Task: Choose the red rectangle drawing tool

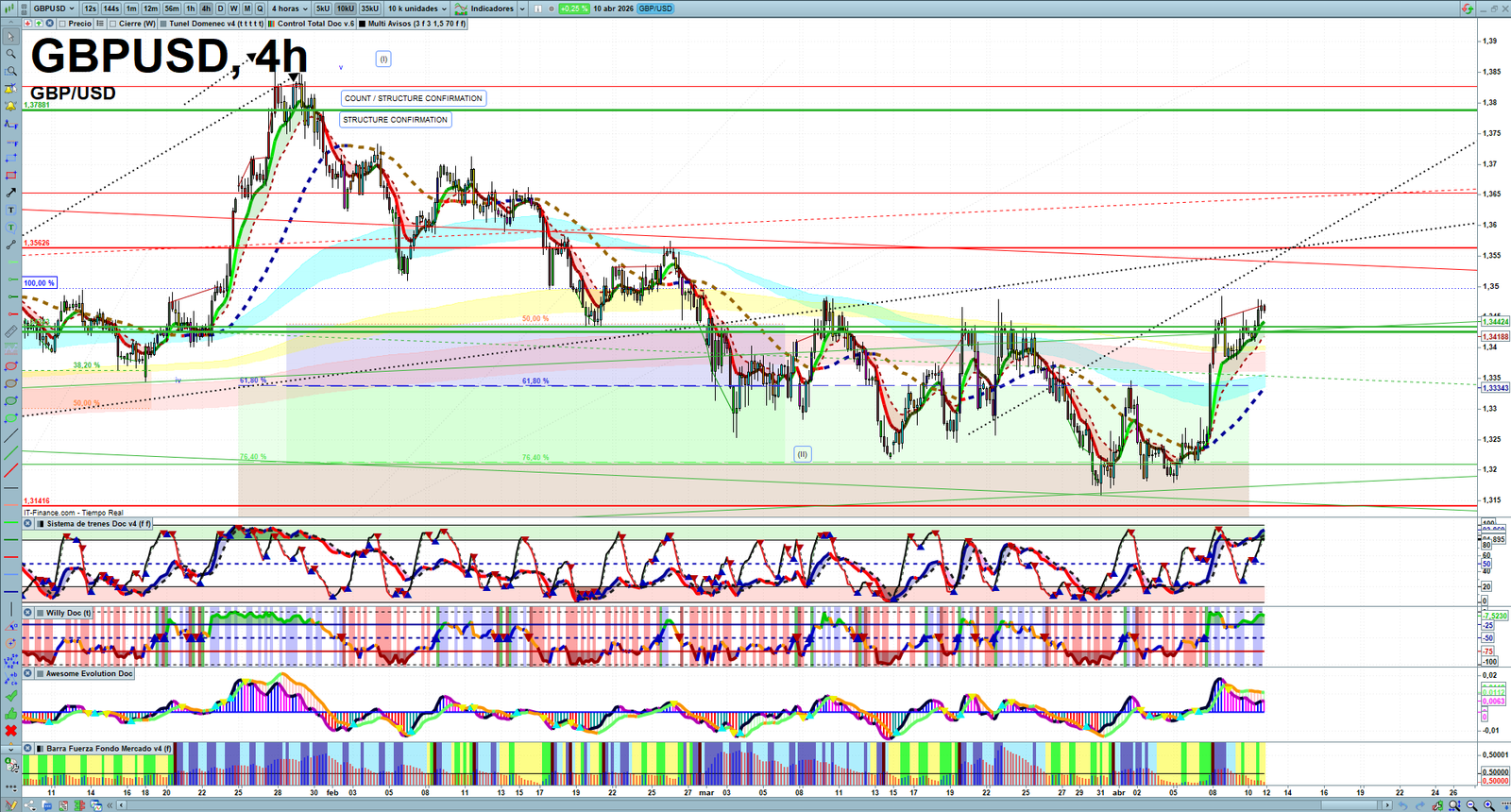Action: (11, 176)
